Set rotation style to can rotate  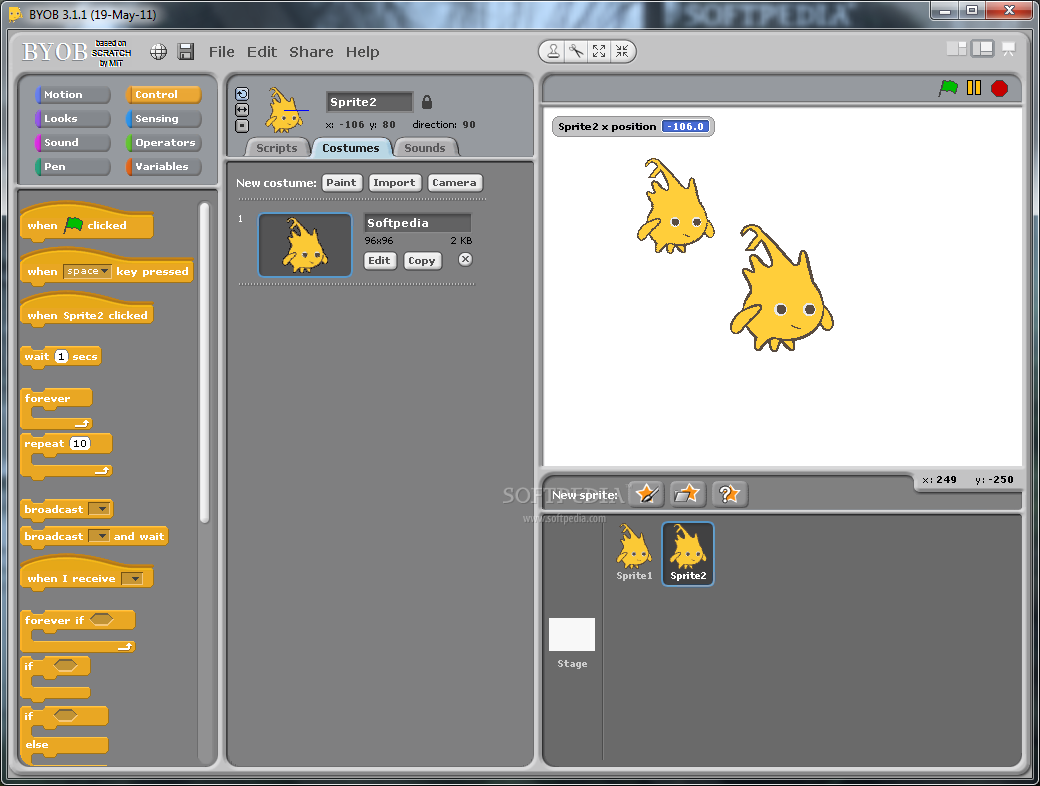point(242,94)
